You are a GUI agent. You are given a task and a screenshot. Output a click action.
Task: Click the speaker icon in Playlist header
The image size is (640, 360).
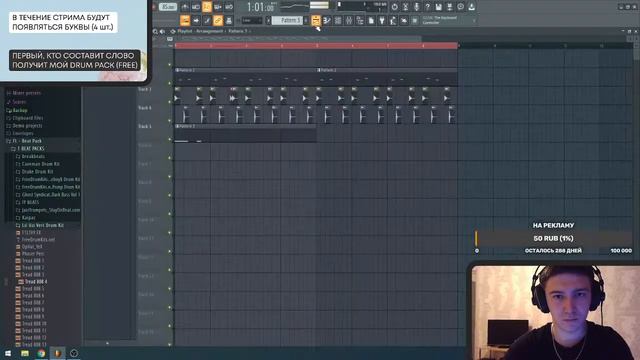coord(162,31)
